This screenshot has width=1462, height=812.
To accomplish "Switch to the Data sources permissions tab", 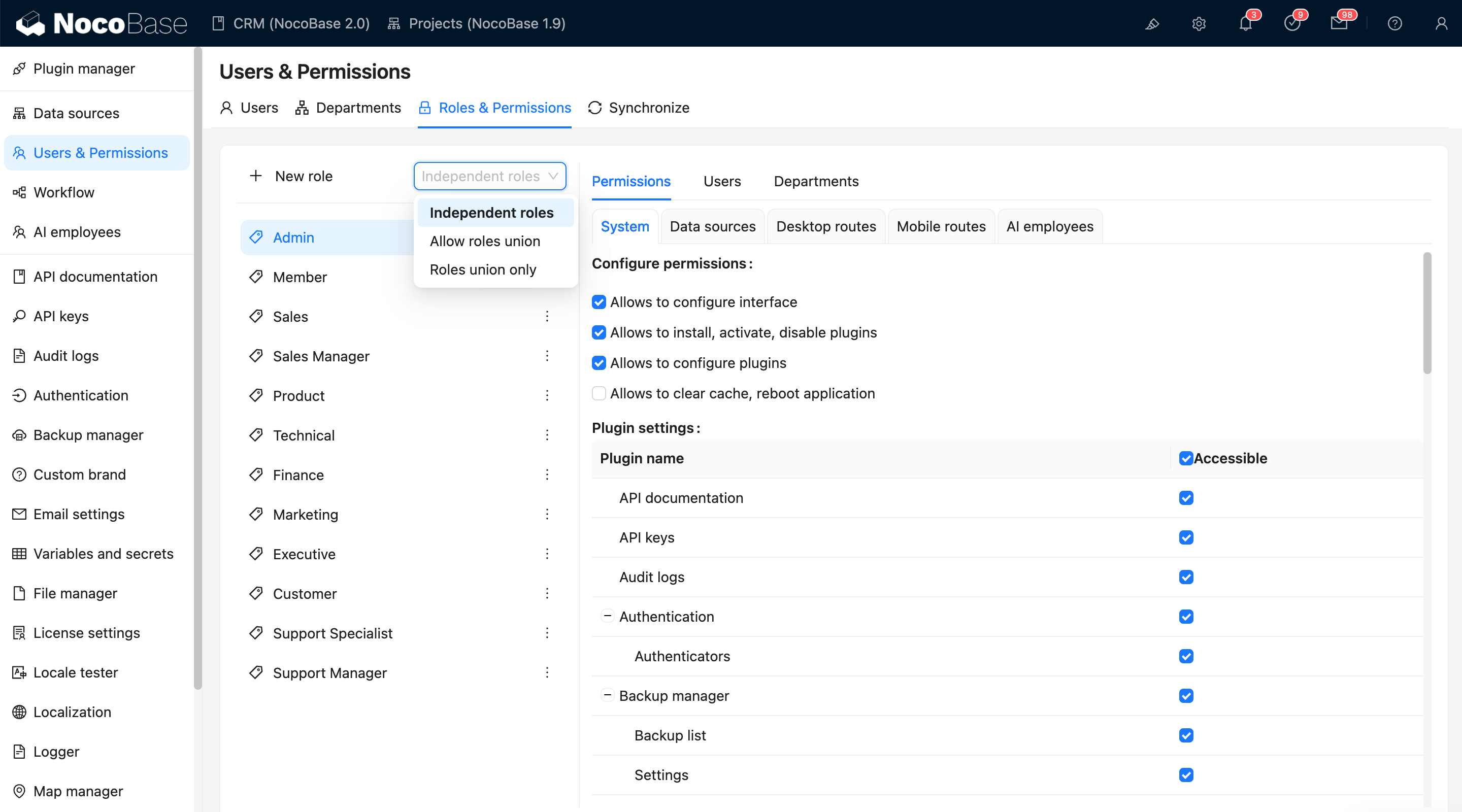I will (712, 226).
